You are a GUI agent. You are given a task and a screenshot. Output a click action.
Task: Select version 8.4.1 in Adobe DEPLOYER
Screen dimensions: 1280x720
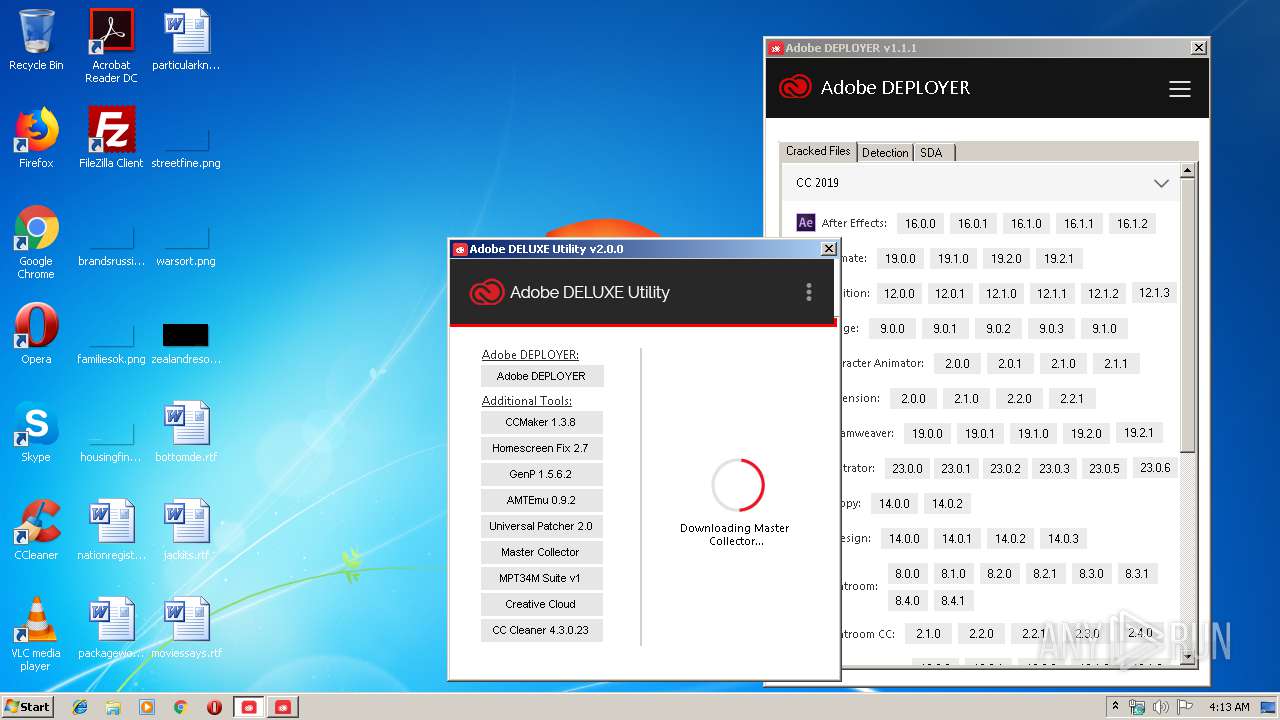953,600
